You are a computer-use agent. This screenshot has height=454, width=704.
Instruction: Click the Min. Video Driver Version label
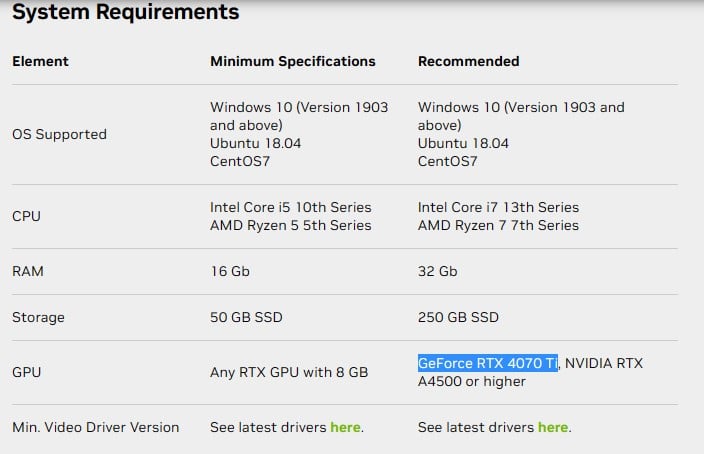96,427
